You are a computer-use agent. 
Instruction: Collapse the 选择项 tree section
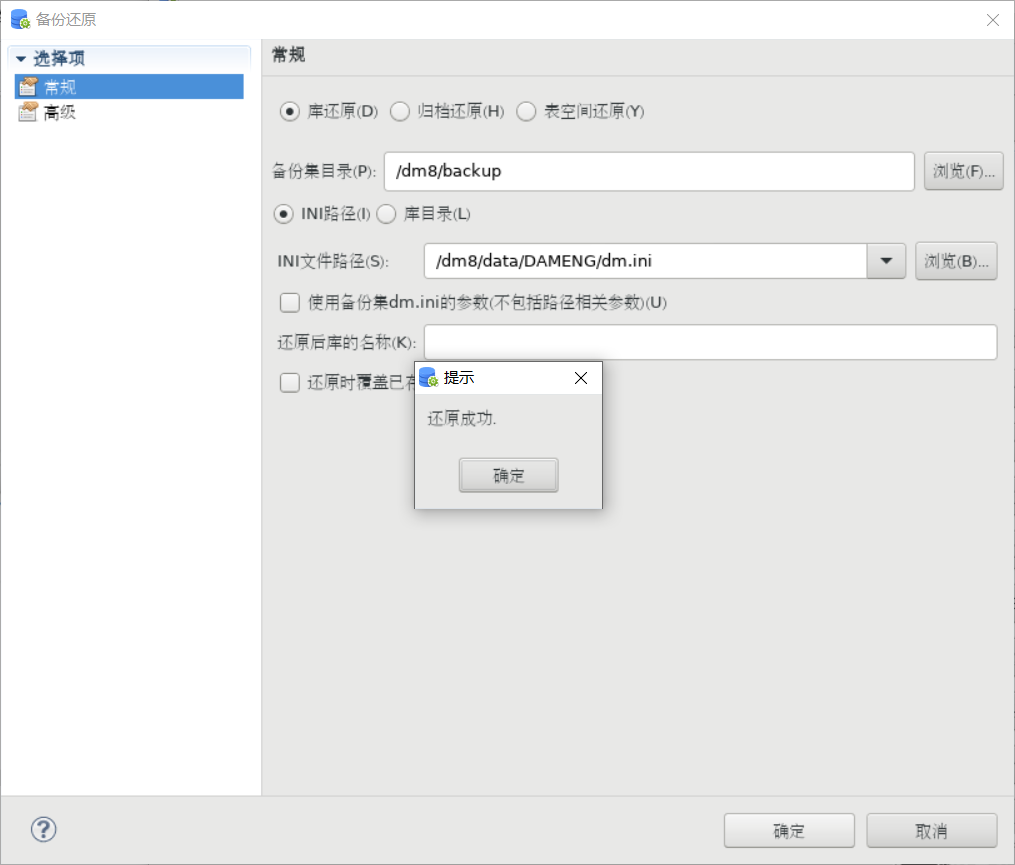point(21,59)
